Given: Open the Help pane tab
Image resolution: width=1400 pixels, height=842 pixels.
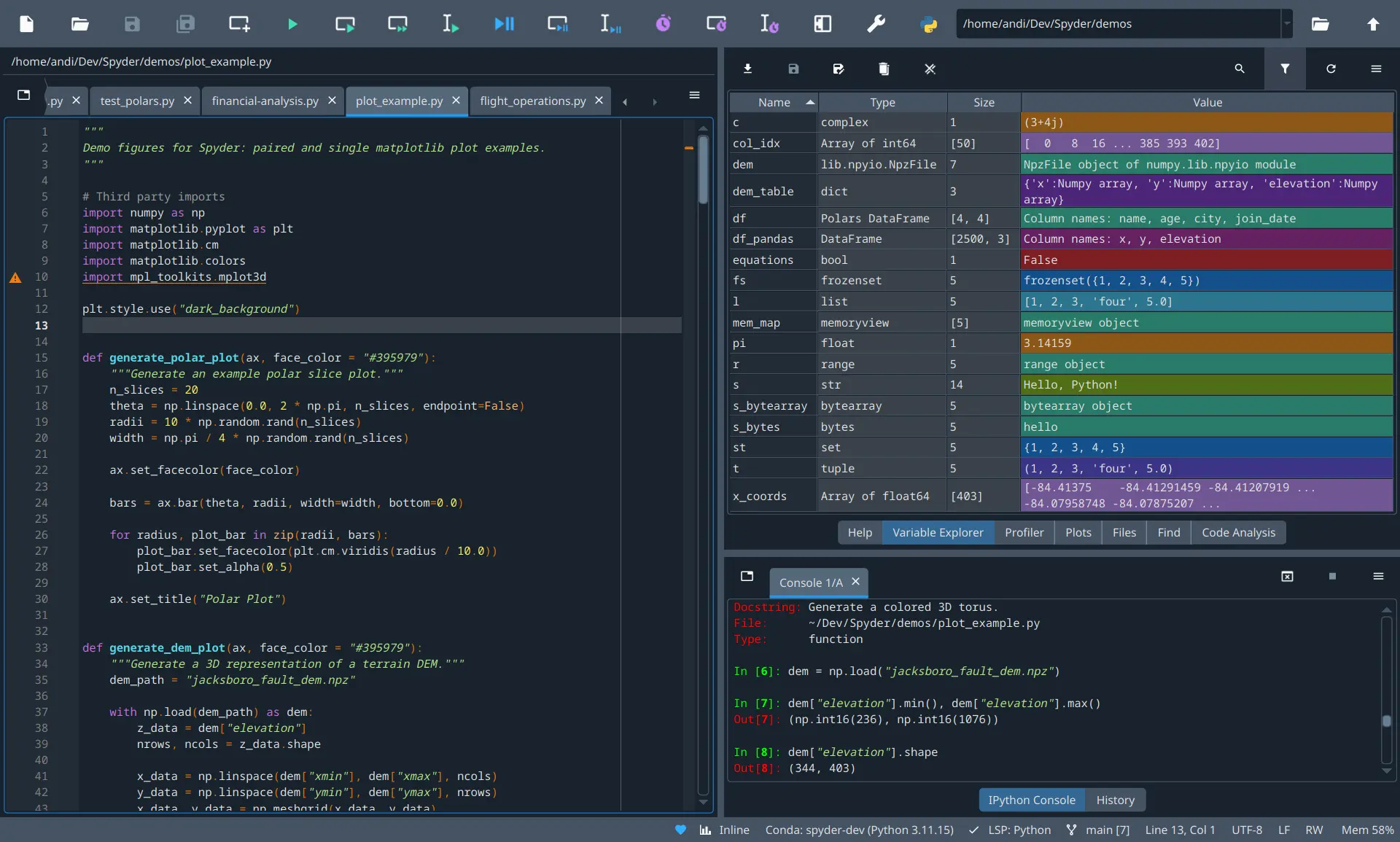Looking at the screenshot, I should point(860,533).
